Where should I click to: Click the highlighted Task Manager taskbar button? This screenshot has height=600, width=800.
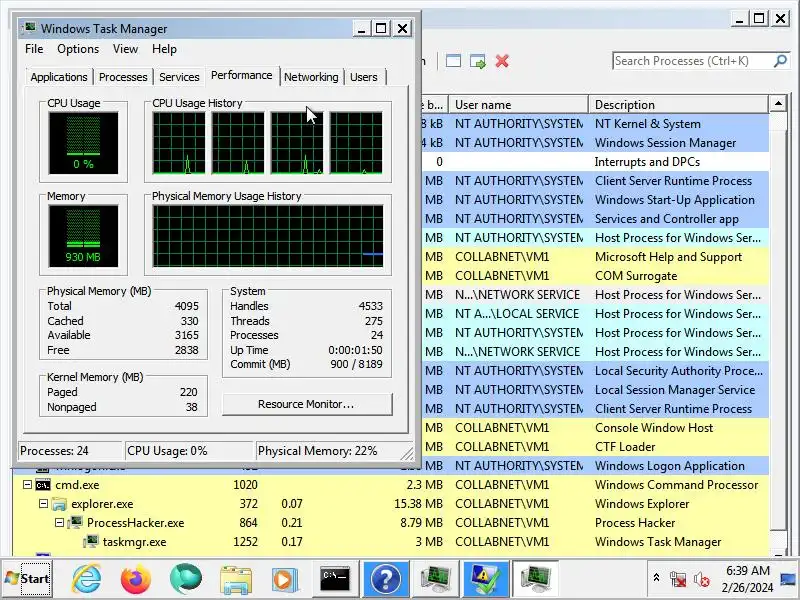coord(535,579)
